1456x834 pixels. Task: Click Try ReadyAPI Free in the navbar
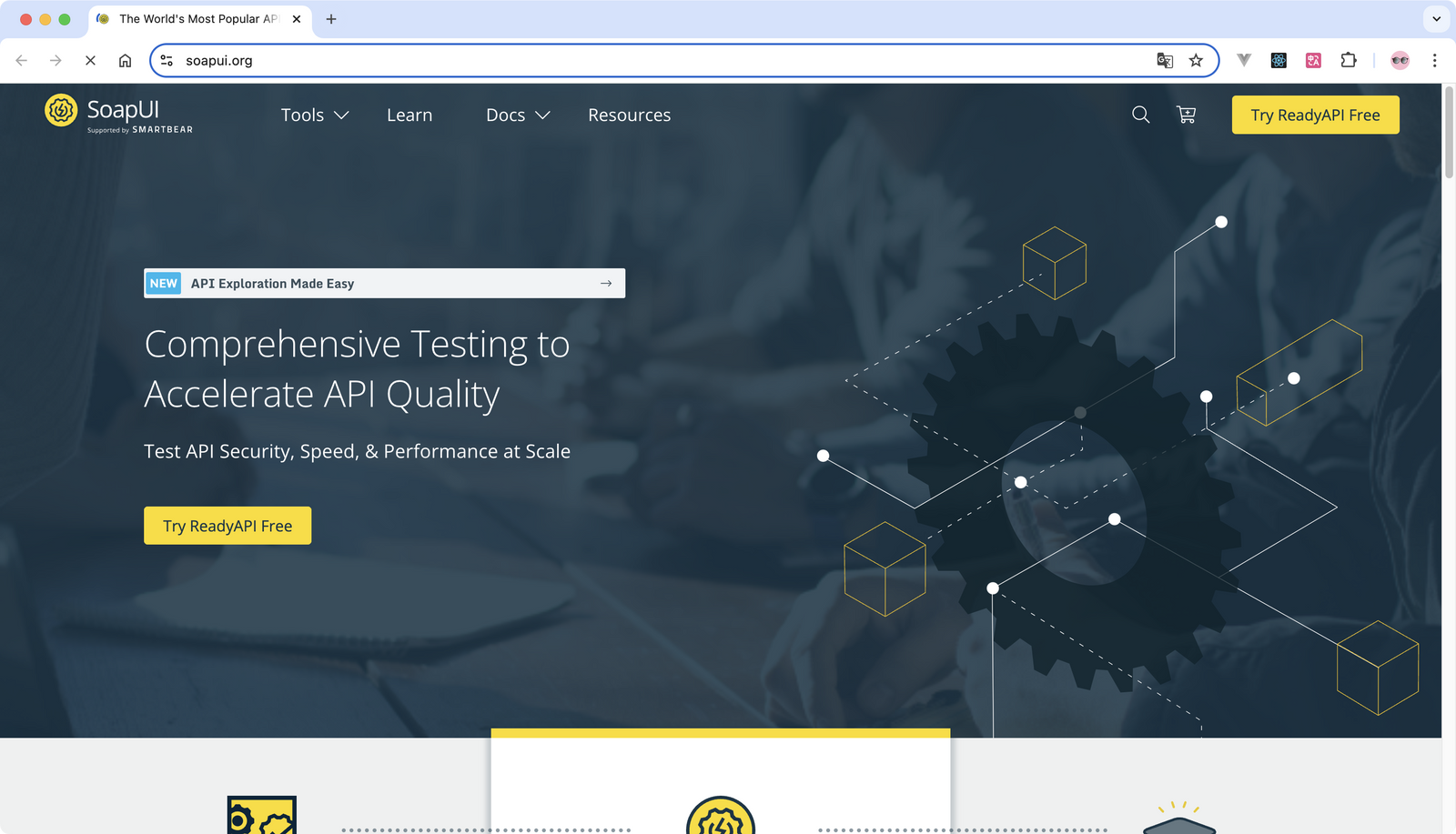coord(1315,115)
